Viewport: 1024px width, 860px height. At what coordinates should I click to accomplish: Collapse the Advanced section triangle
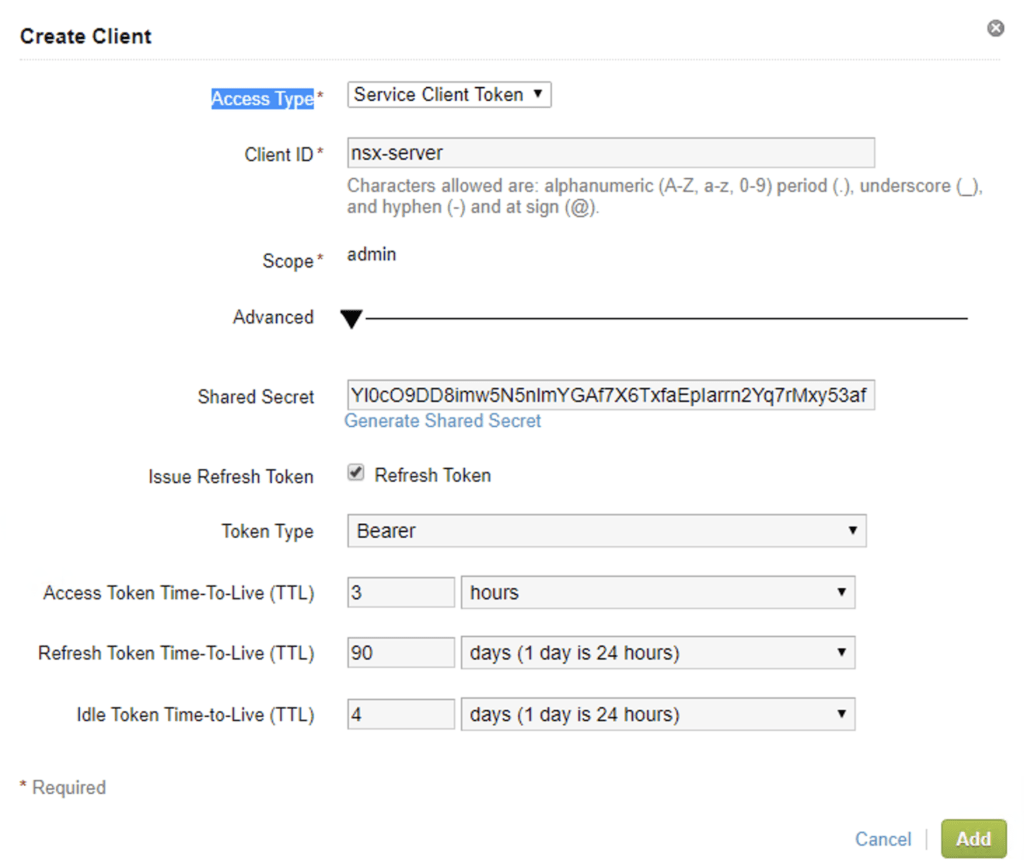pyautogui.click(x=351, y=319)
